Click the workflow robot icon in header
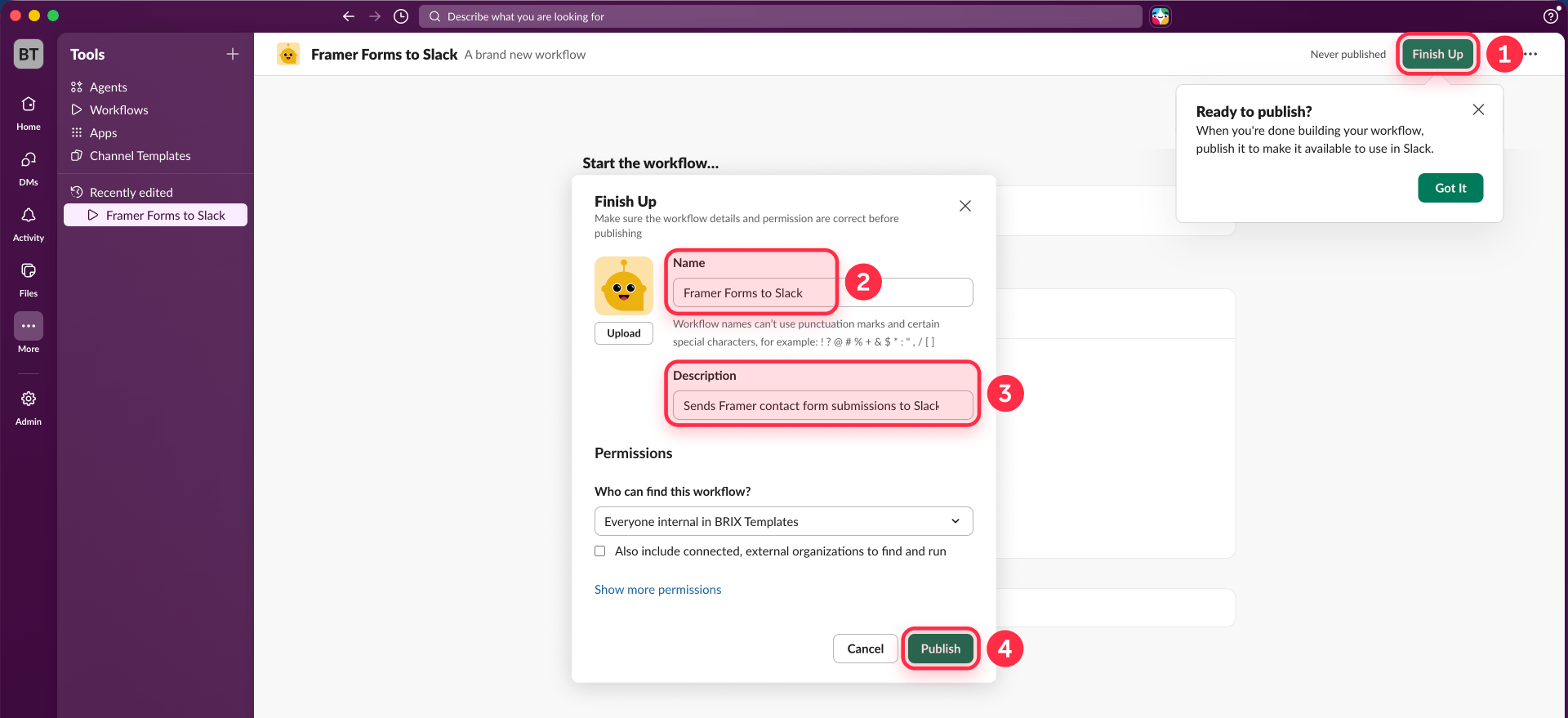This screenshot has height=718, width=1568. pyautogui.click(x=288, y=54)
